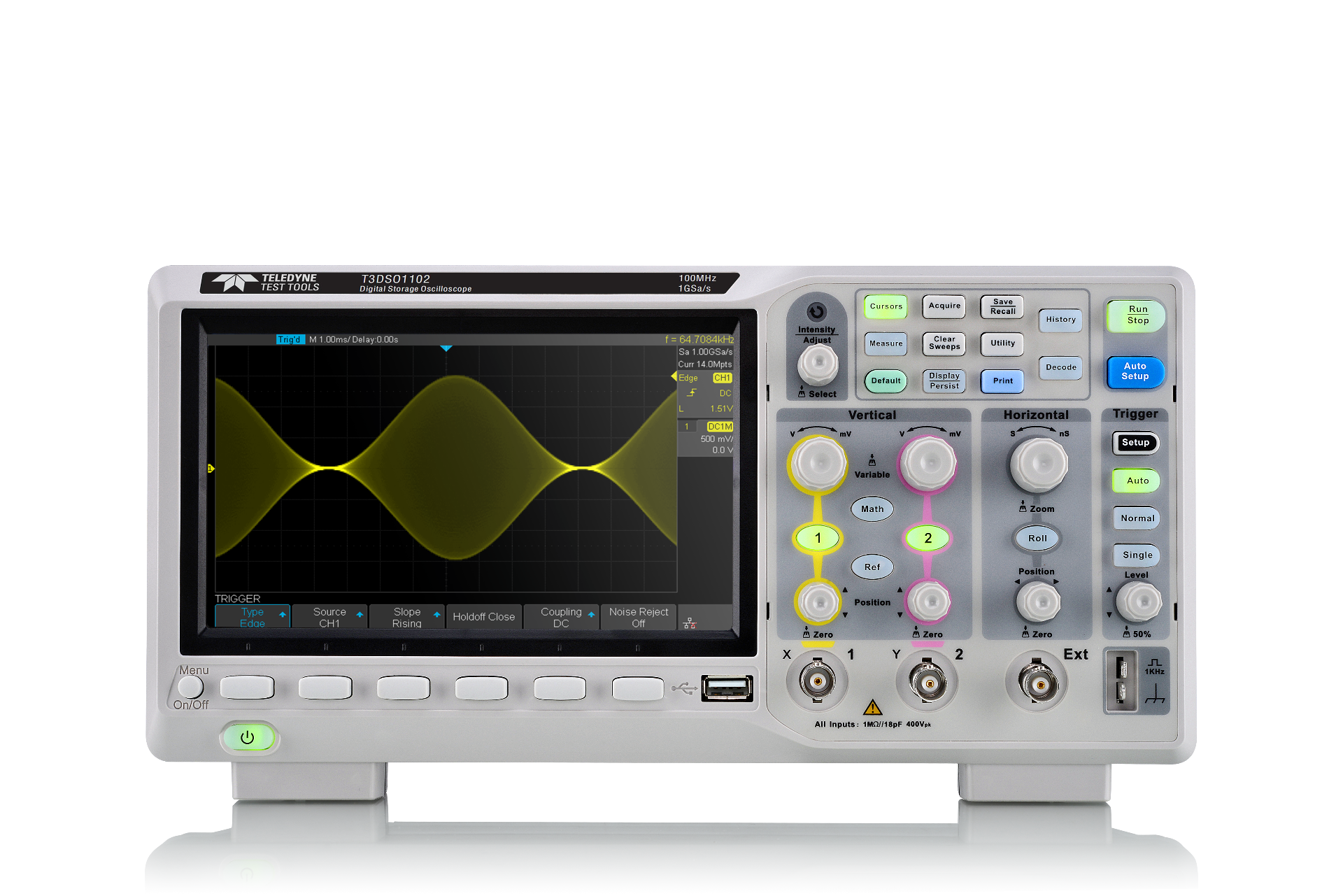Toggle Channel 1 display on or off
1343x896 pixels.
tap(817, 537)
